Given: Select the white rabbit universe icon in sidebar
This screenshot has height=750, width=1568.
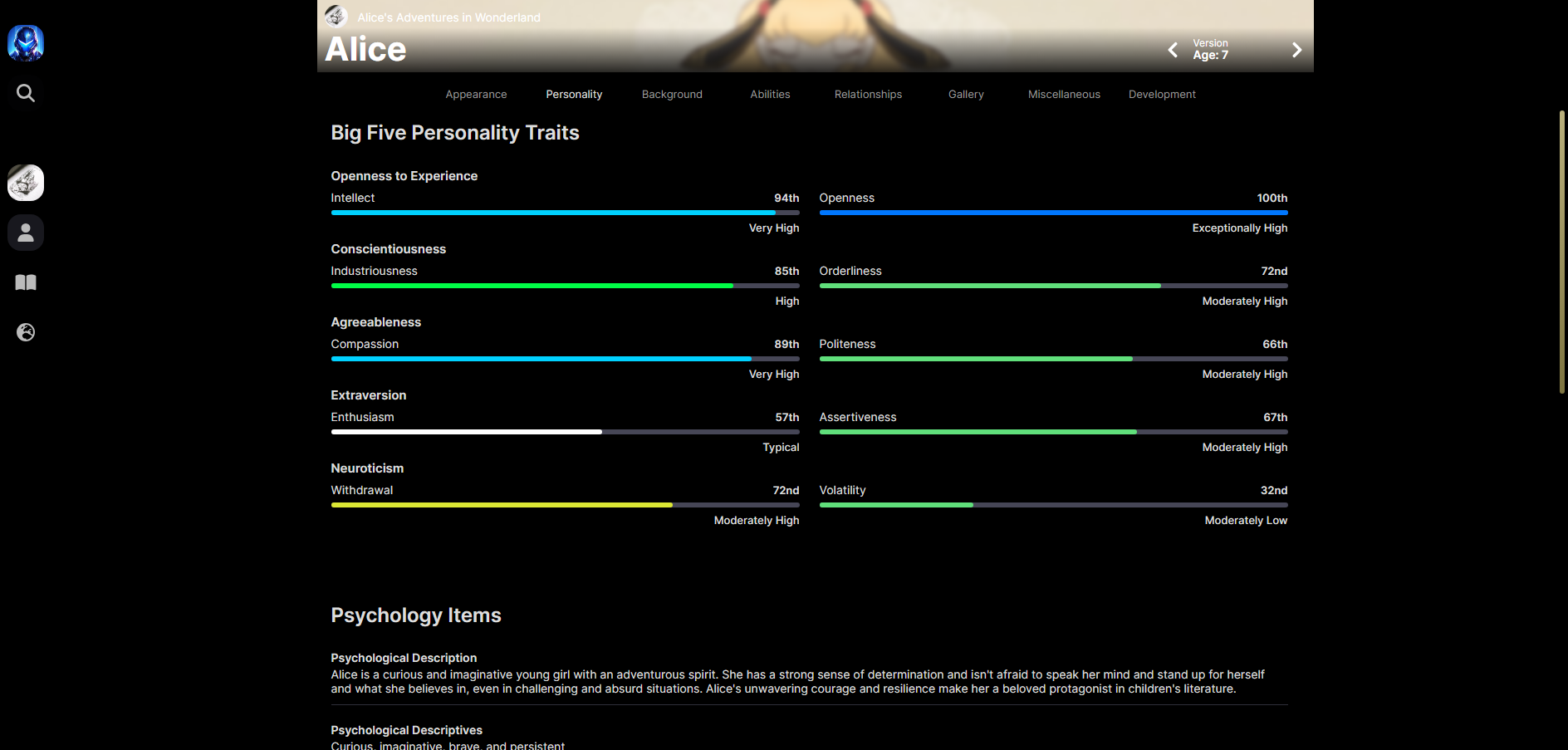Looking at the screenshot, I should [26, 183].
